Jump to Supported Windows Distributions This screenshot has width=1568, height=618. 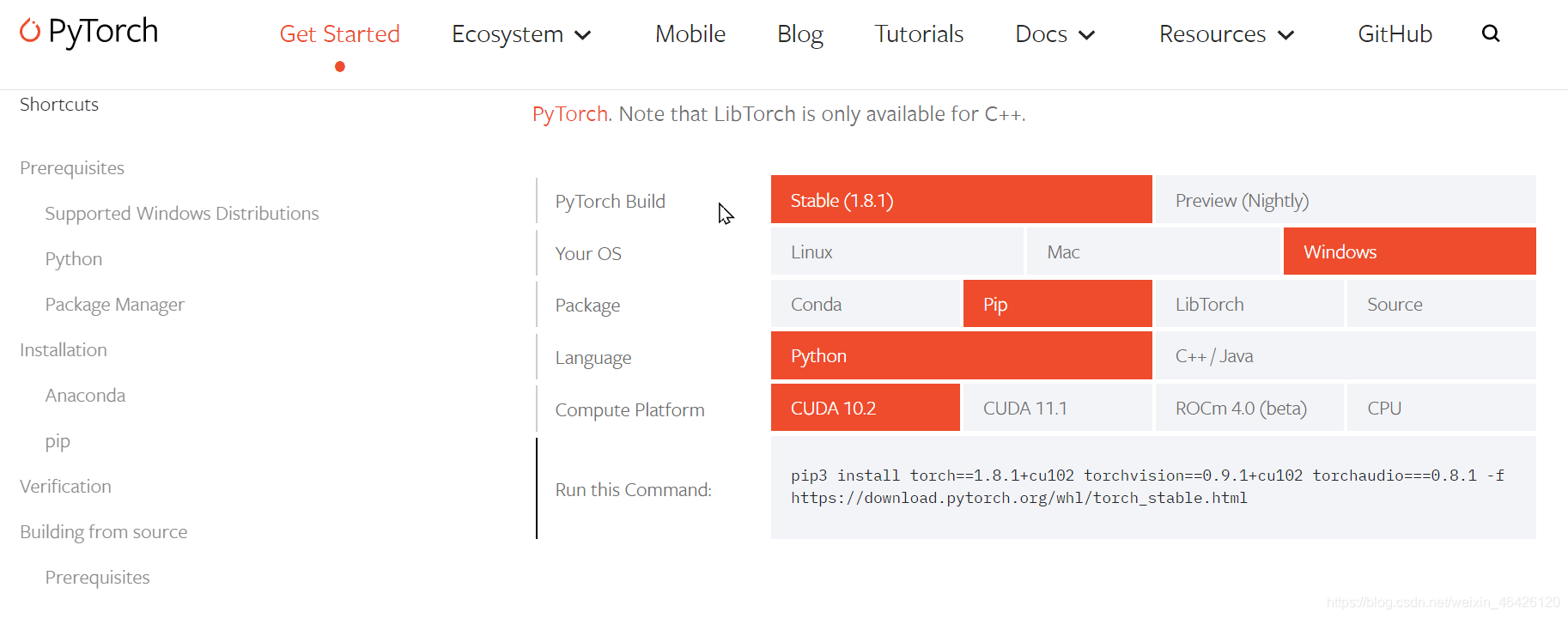pyautogui.click(x=182, y=214)
